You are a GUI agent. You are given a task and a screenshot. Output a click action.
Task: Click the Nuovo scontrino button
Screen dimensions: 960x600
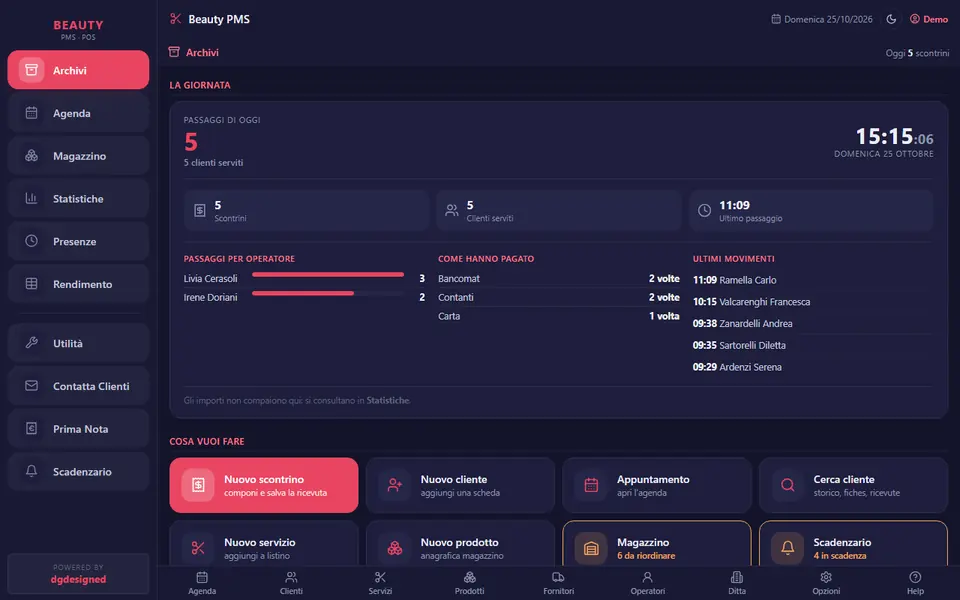264,485
